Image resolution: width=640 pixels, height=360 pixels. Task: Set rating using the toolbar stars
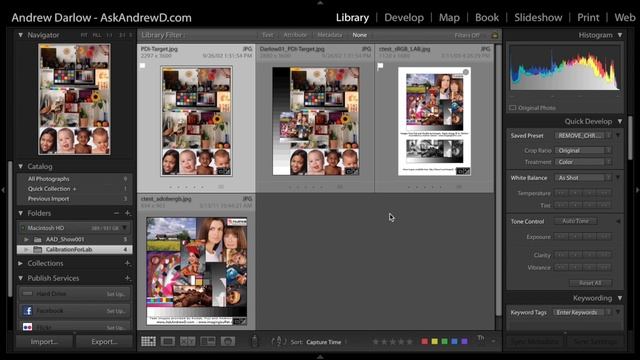(392, 342)
